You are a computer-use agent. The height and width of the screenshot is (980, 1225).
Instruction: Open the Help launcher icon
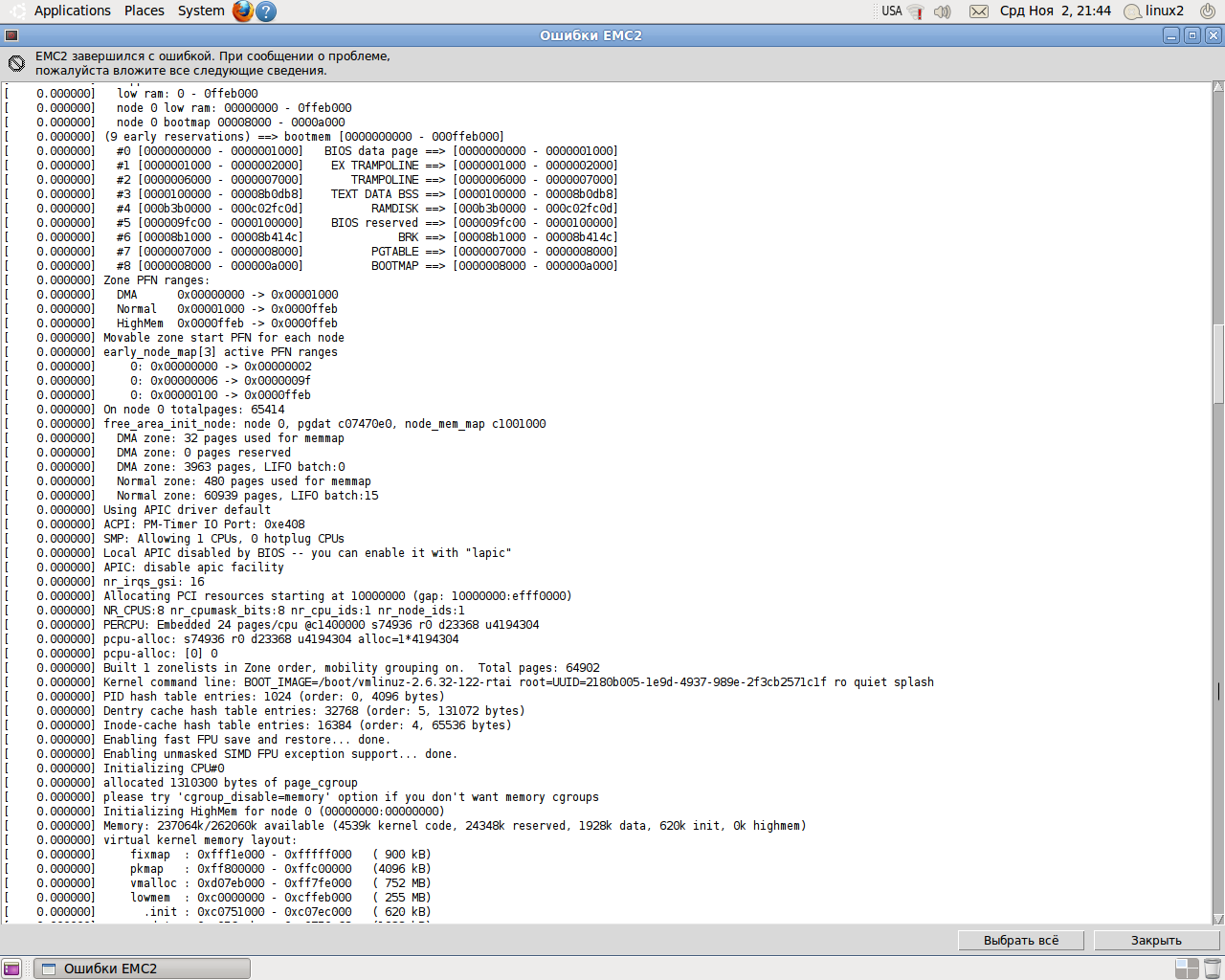click(267, 11)
